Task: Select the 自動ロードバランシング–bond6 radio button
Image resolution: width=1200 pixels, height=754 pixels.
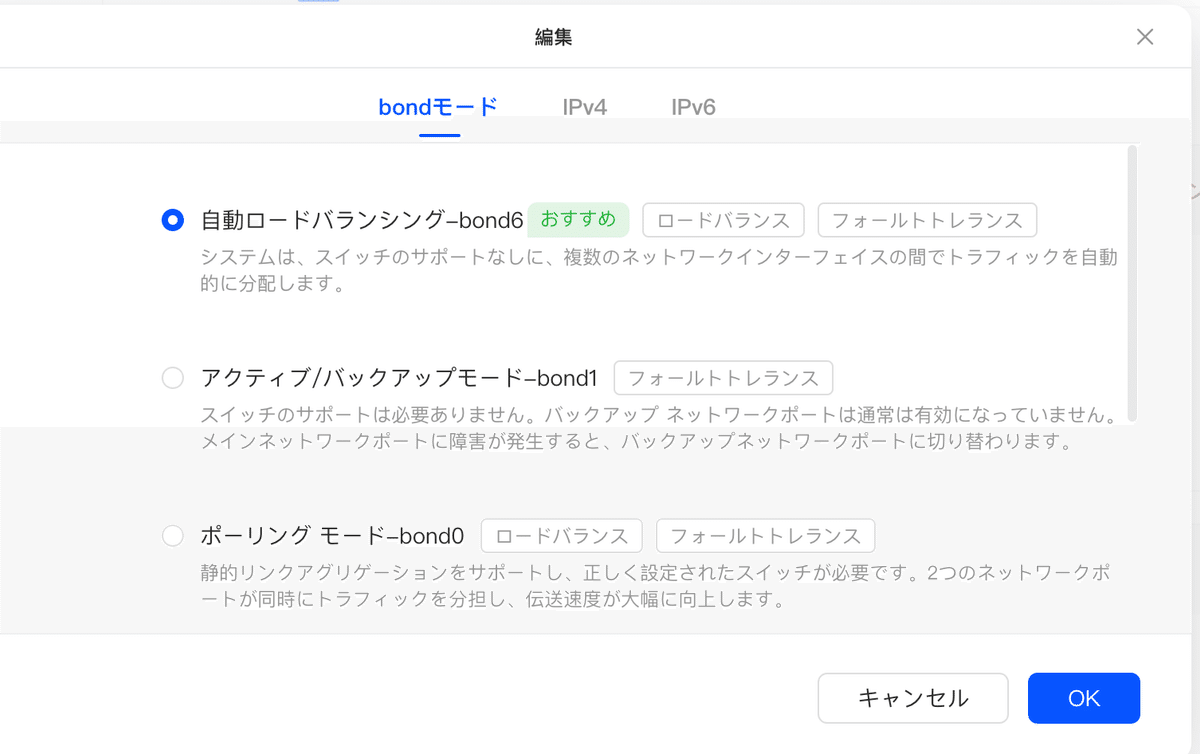Action: tap(172, 220)
